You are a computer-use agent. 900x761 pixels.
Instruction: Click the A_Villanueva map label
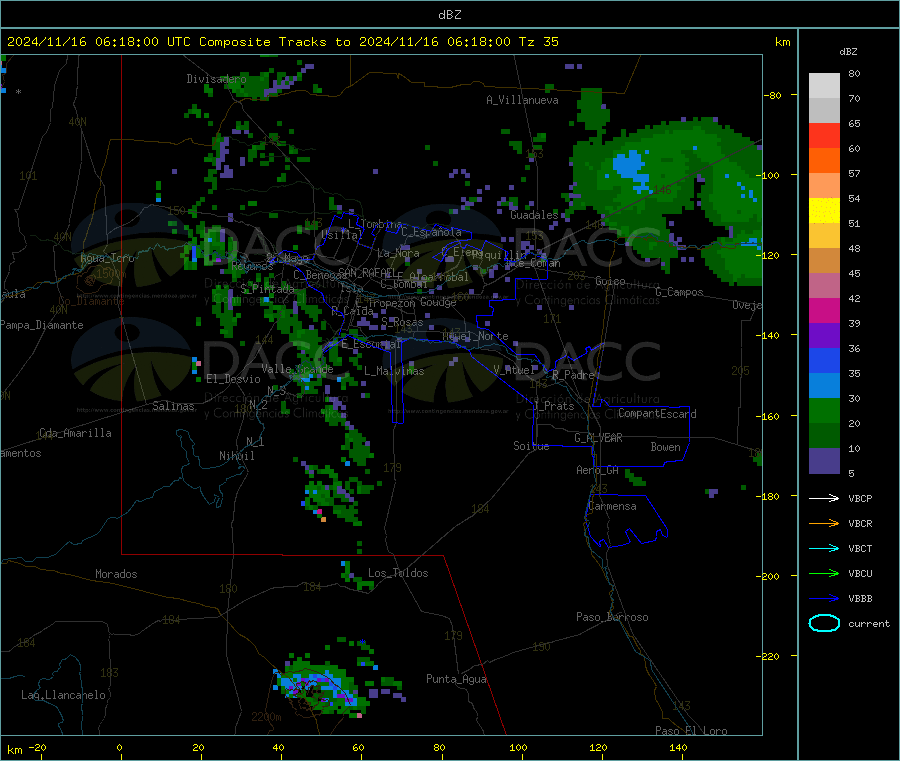pyautogui.click(x=522, y=100)
